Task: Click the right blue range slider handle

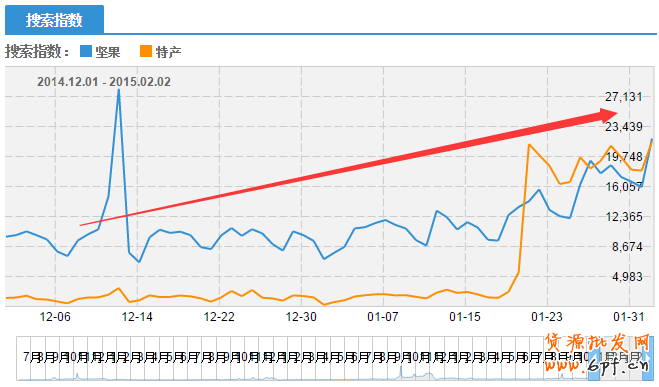Action: click(x=649, y=358)
